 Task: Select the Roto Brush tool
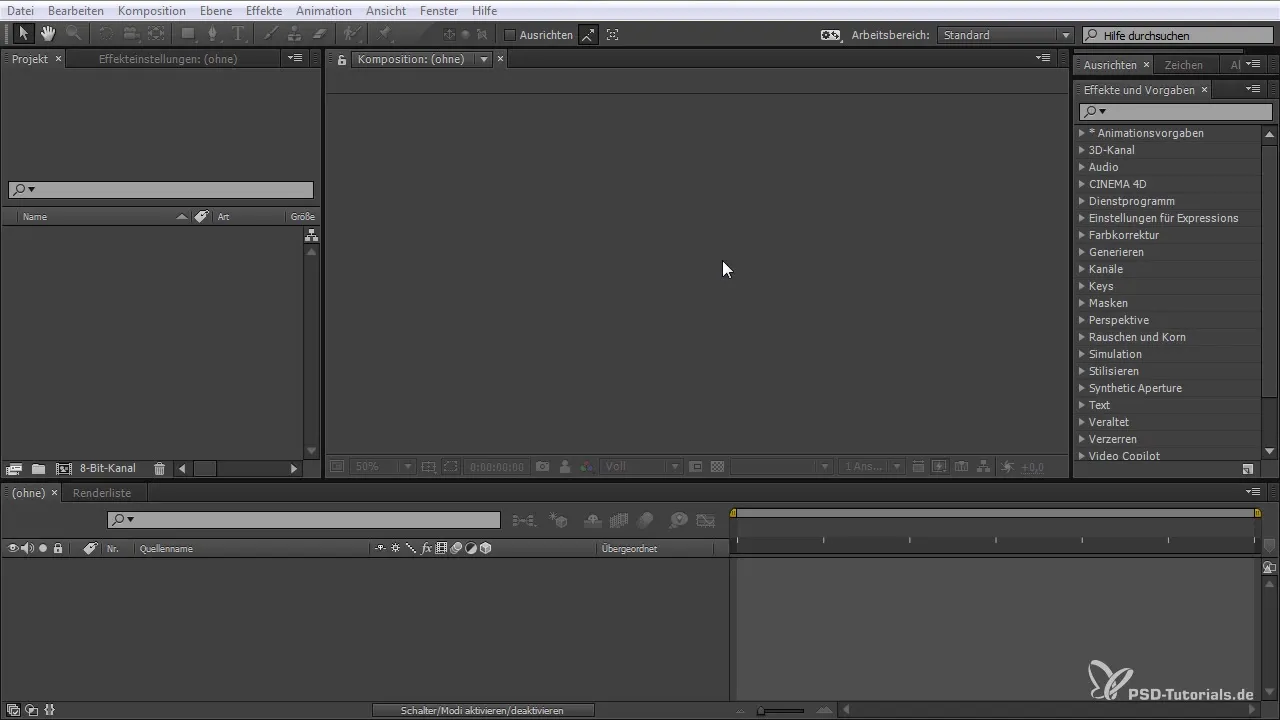352,34
